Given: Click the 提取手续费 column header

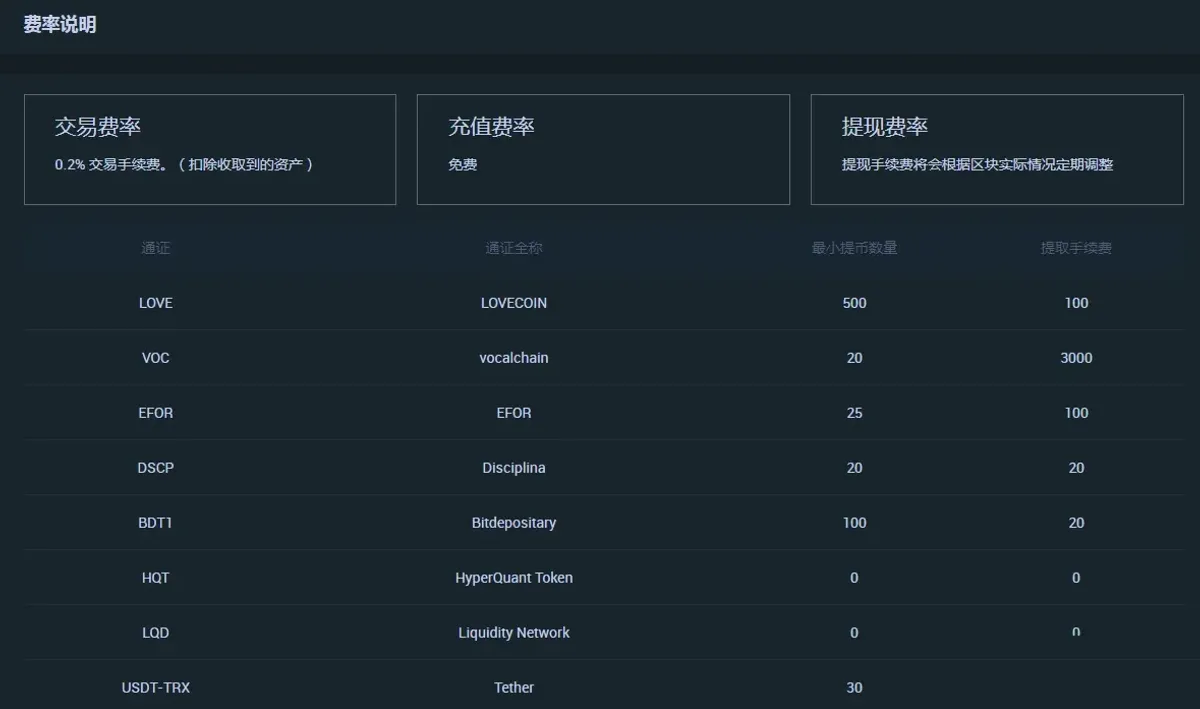Looking at the screenshot, I should click(1076, 248).
